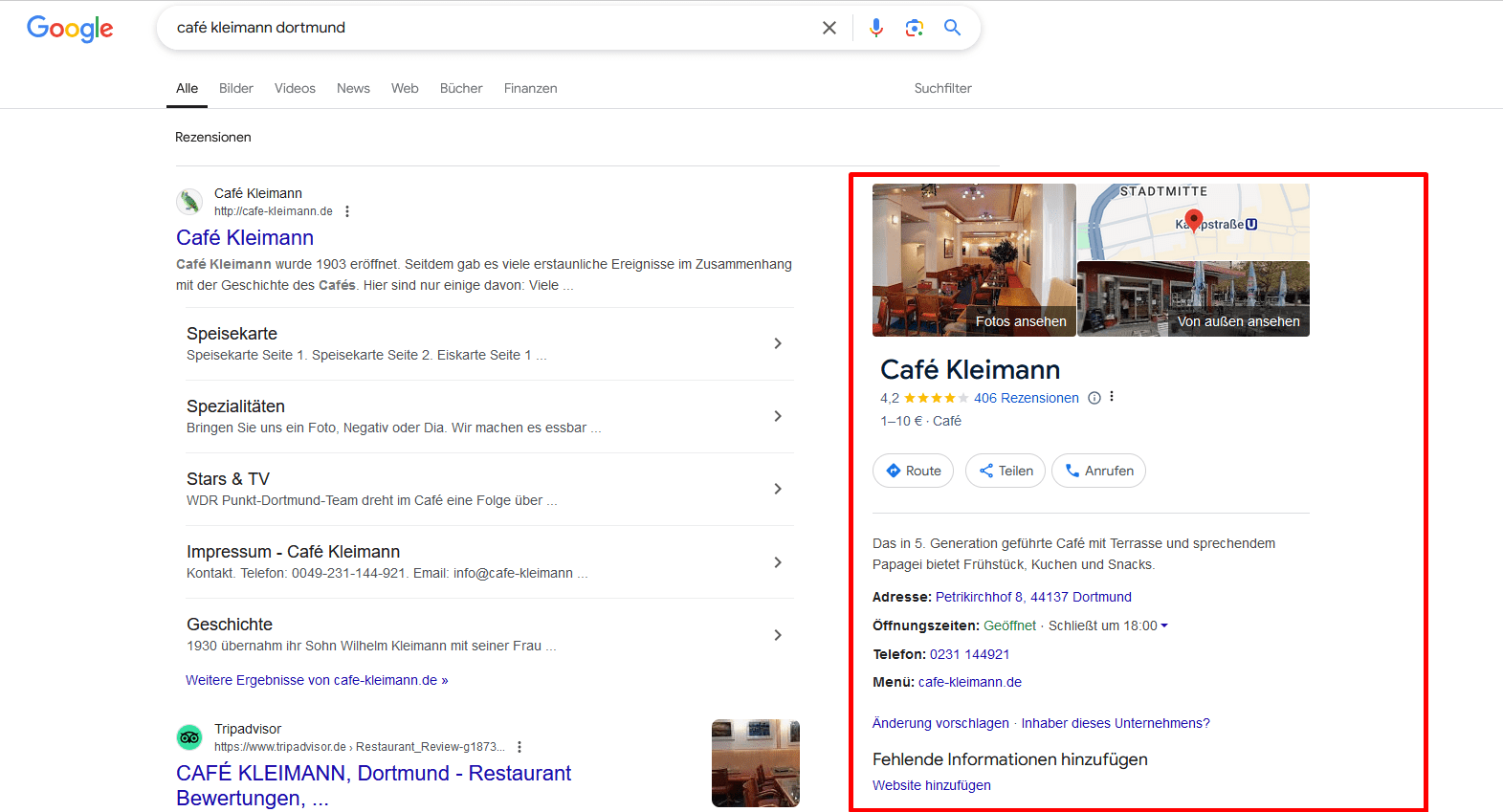Screen dimensions: 1503x812
Task: Switch to the News tab
Action: [x=353, y=88]
